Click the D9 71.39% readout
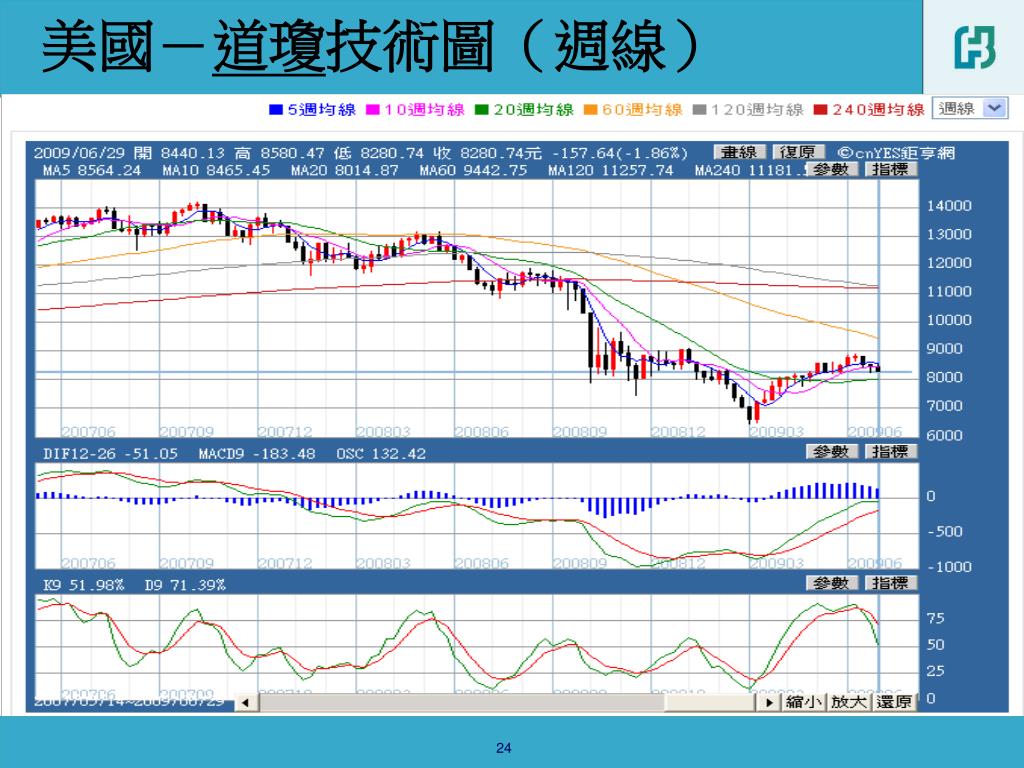1024x768 pixels. click(x=185, y=584)
